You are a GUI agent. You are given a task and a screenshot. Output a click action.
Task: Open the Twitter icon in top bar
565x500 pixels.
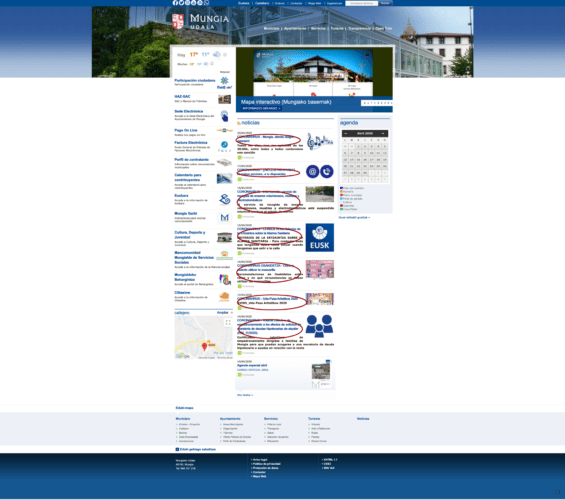tap(181, 3)
